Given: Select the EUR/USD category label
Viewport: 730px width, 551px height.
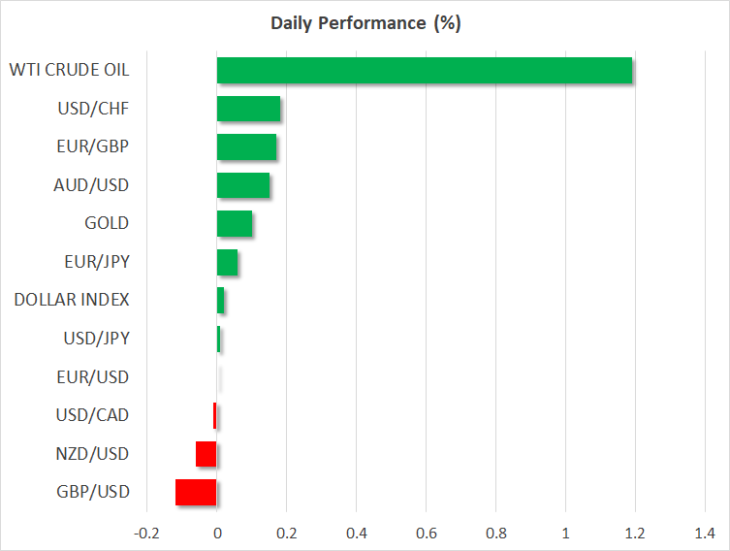Looking at the screenshot, I should (x=93, y=377).
